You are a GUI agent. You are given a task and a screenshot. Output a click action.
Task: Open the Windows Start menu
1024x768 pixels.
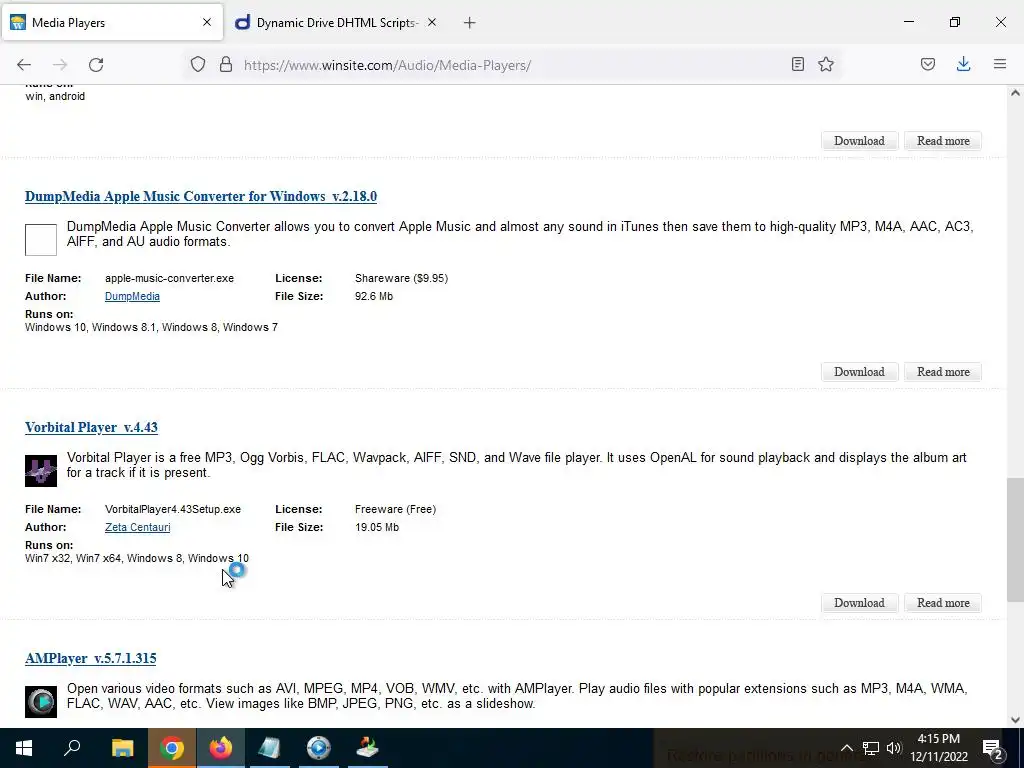[24, 748]
